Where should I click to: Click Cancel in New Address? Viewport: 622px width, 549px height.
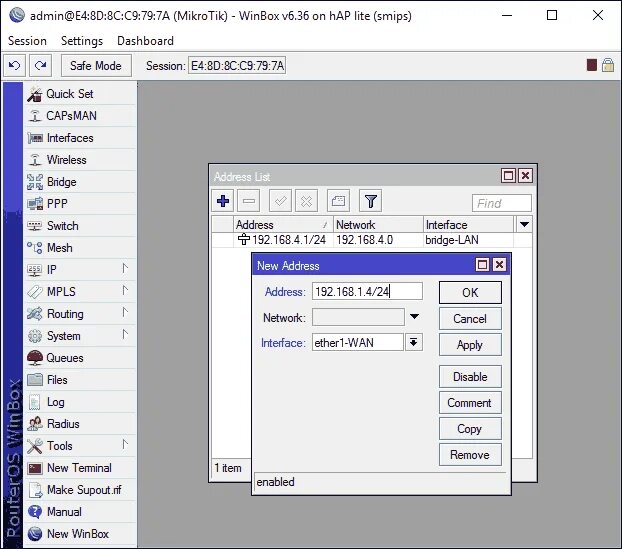[x=470, y=319]
